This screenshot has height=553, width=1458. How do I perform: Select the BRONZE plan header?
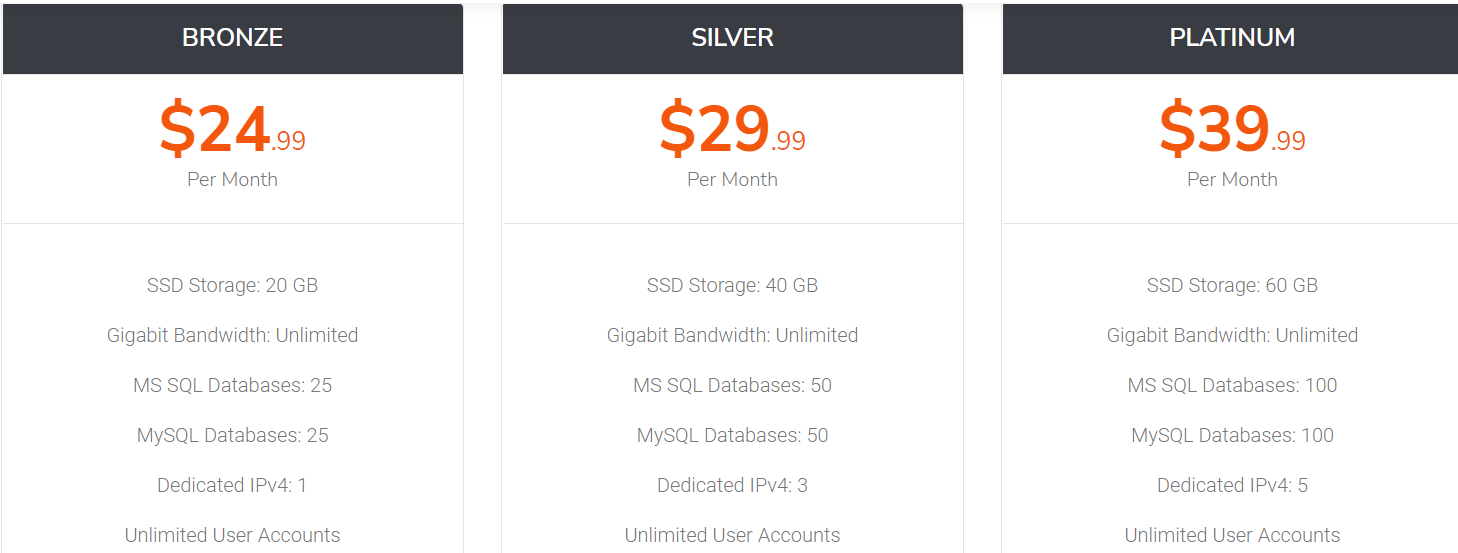tap(232, 38)
